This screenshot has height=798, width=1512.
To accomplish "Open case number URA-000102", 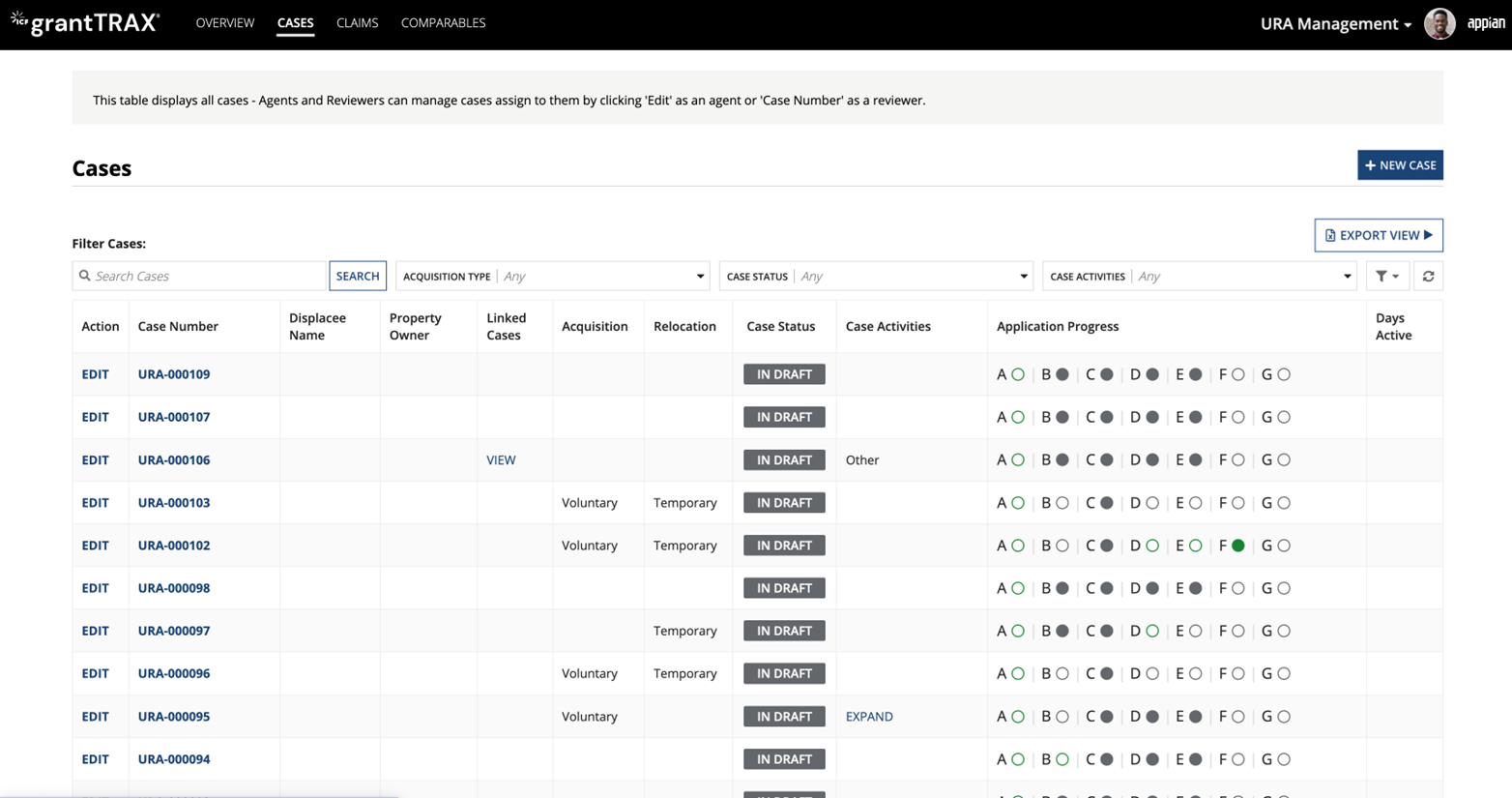I will pos(174,546).
